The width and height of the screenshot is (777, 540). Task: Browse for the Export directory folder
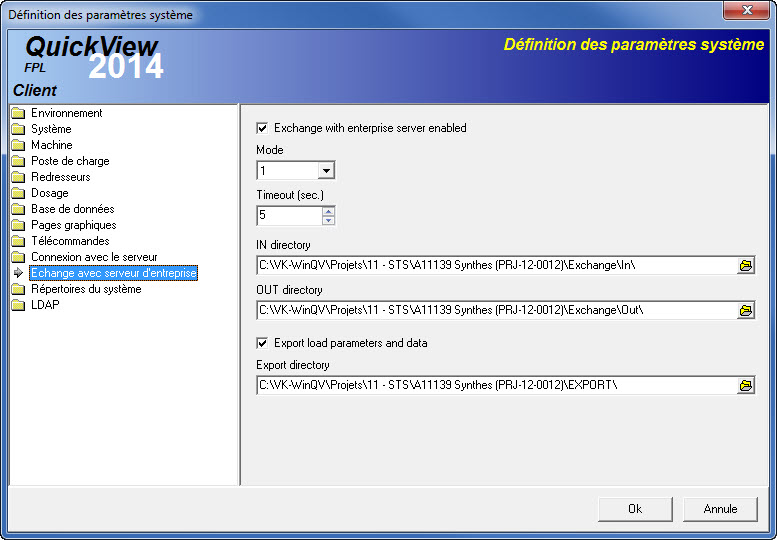click(745, 385)
